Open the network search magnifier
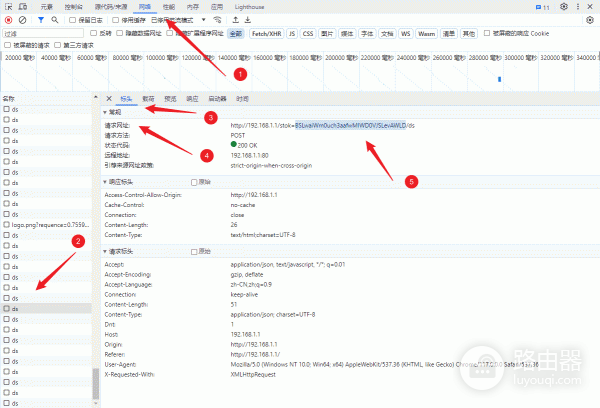This screenshot has height=408, width=600. click(55, 20)
